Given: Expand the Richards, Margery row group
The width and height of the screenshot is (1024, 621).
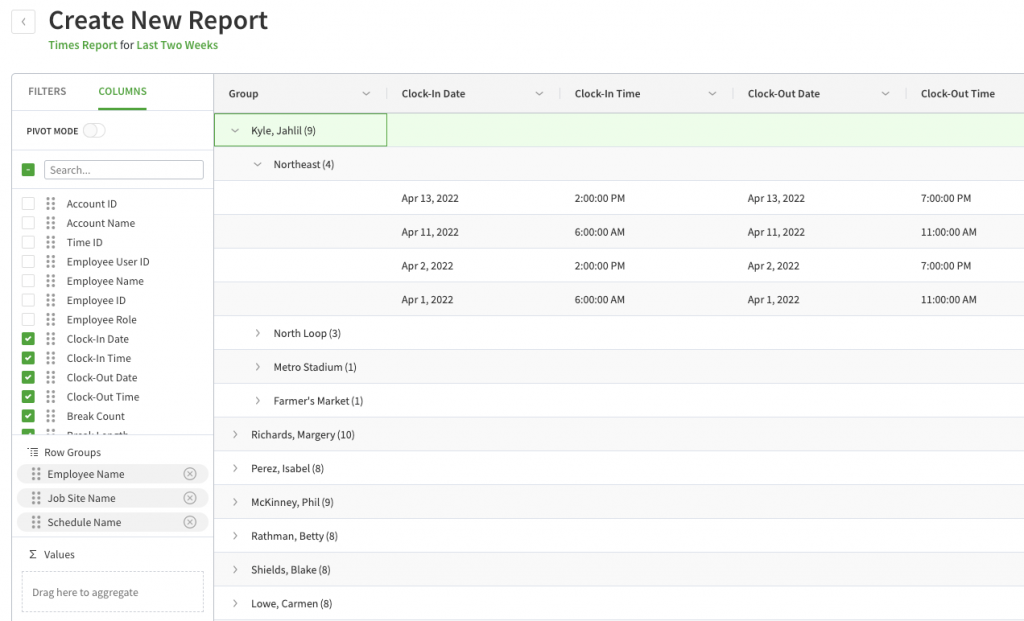Looking at the screenshot, I should tap(234, 434).
